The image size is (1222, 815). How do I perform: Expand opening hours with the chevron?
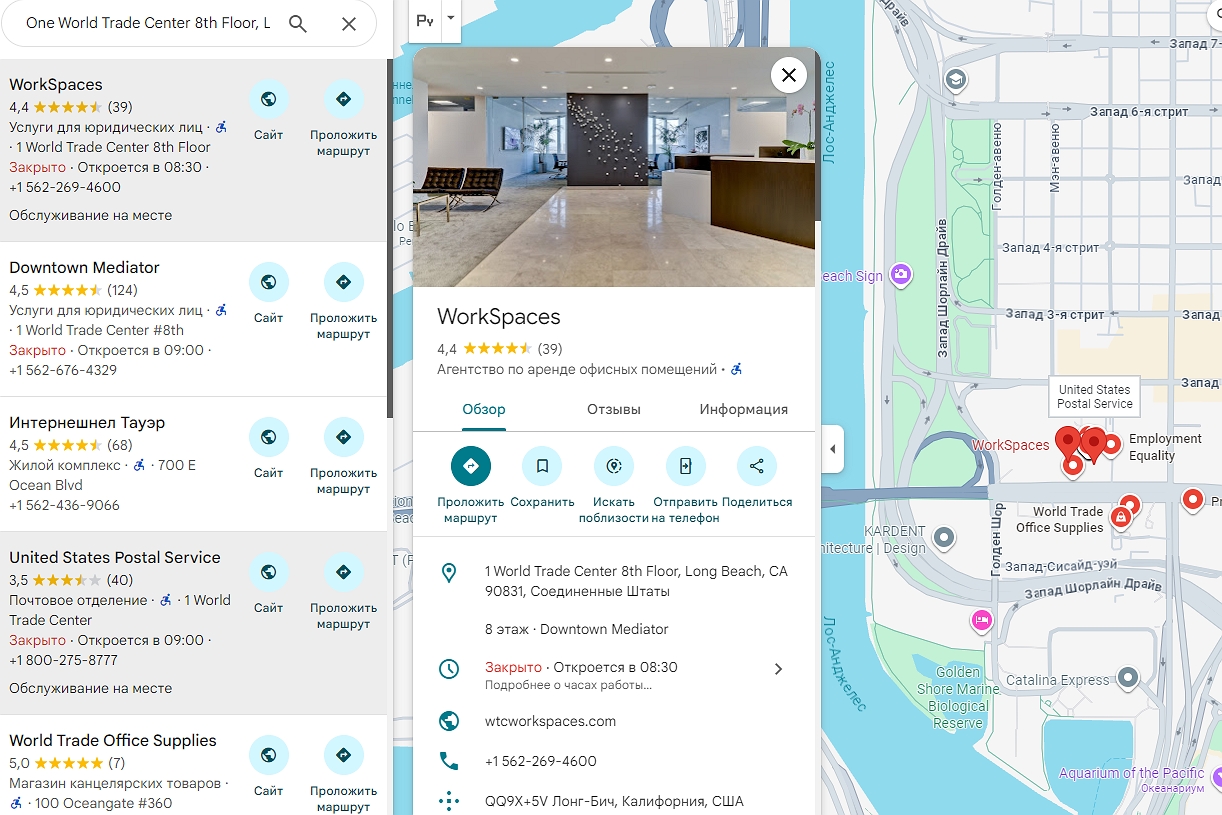click(778, 669)
